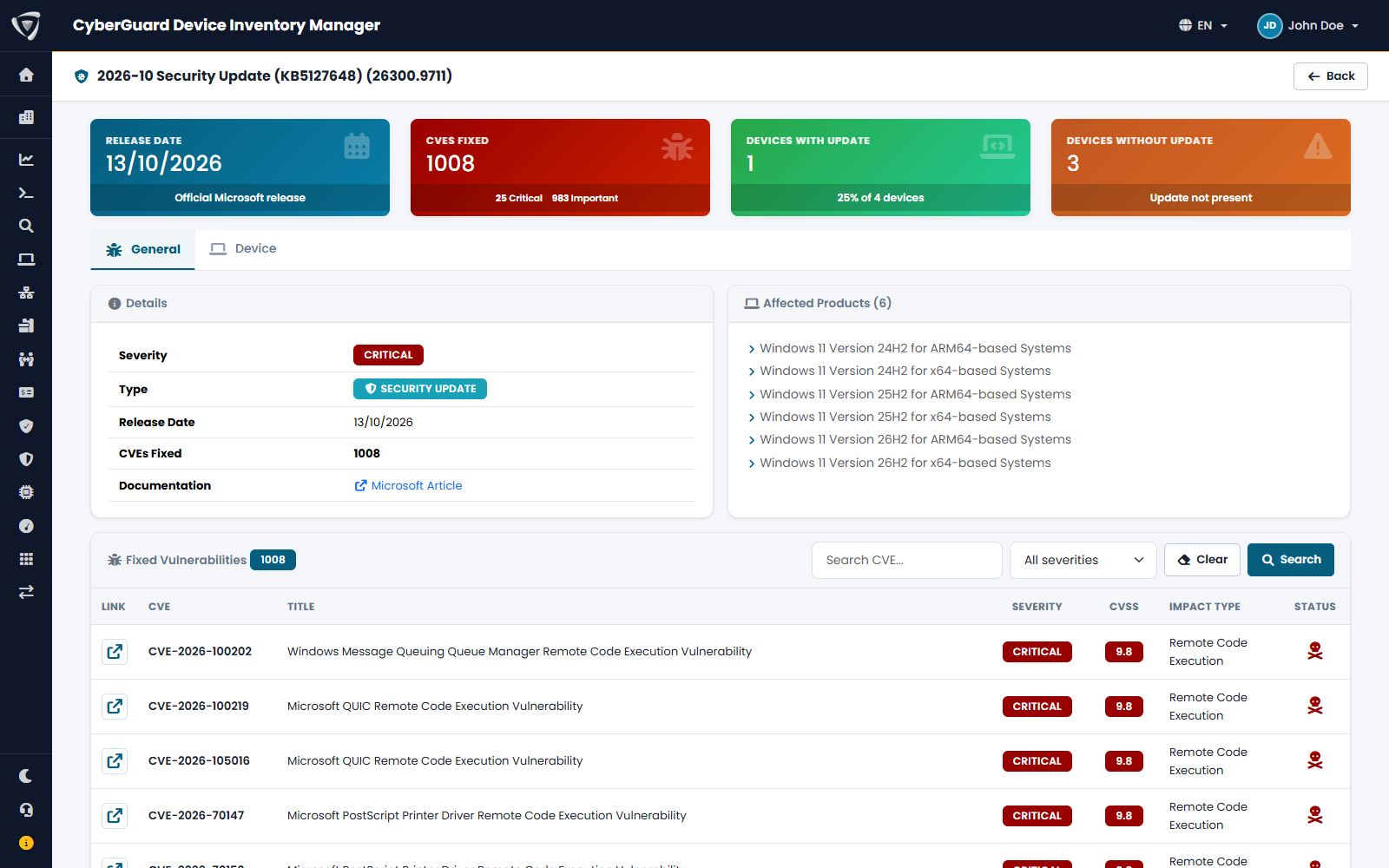Expand Windows 11 26H2 ARM64-based Systems
1389x868 pixels.
click(x=910, y=439)
